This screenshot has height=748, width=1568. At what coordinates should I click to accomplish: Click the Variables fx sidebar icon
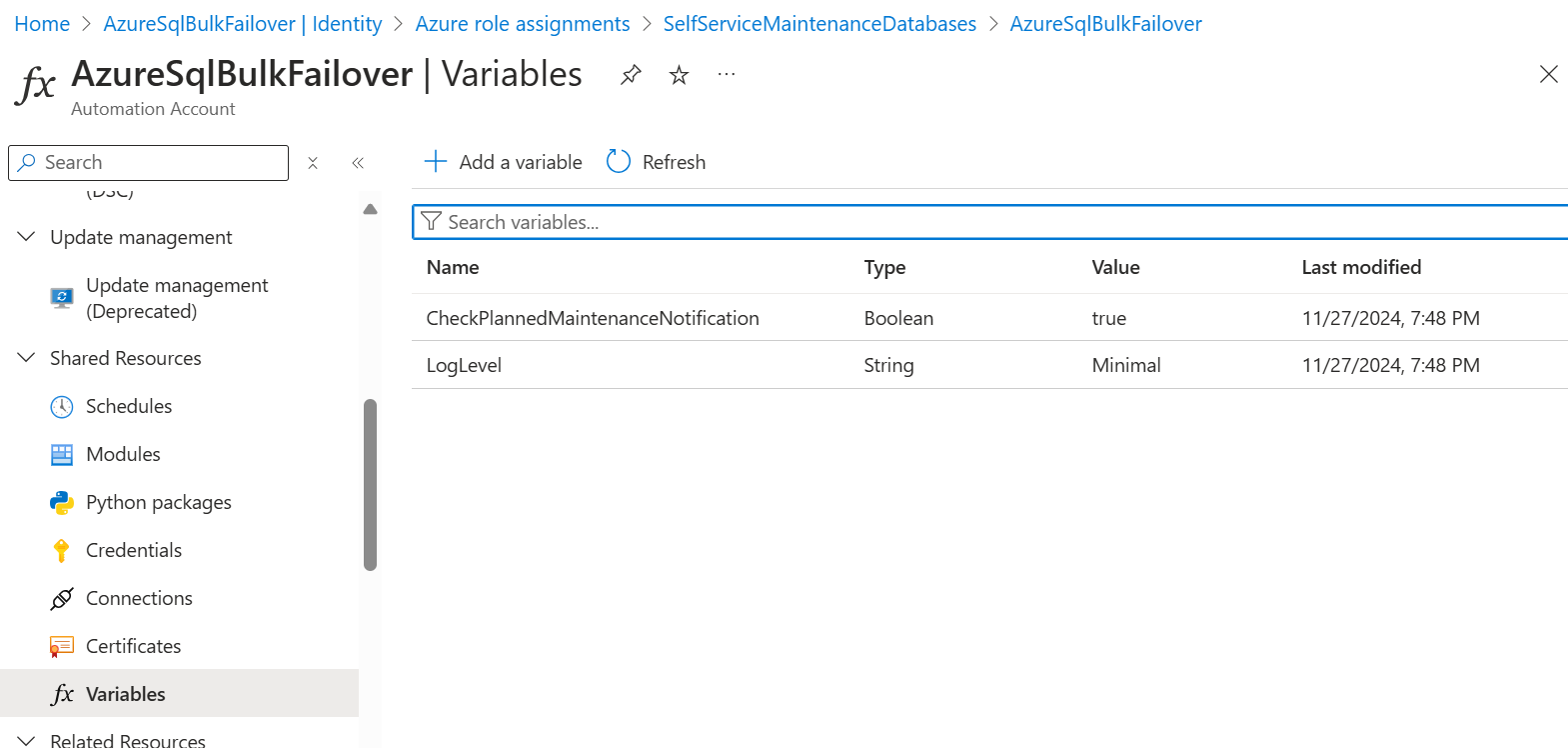(x=62, y=694)
